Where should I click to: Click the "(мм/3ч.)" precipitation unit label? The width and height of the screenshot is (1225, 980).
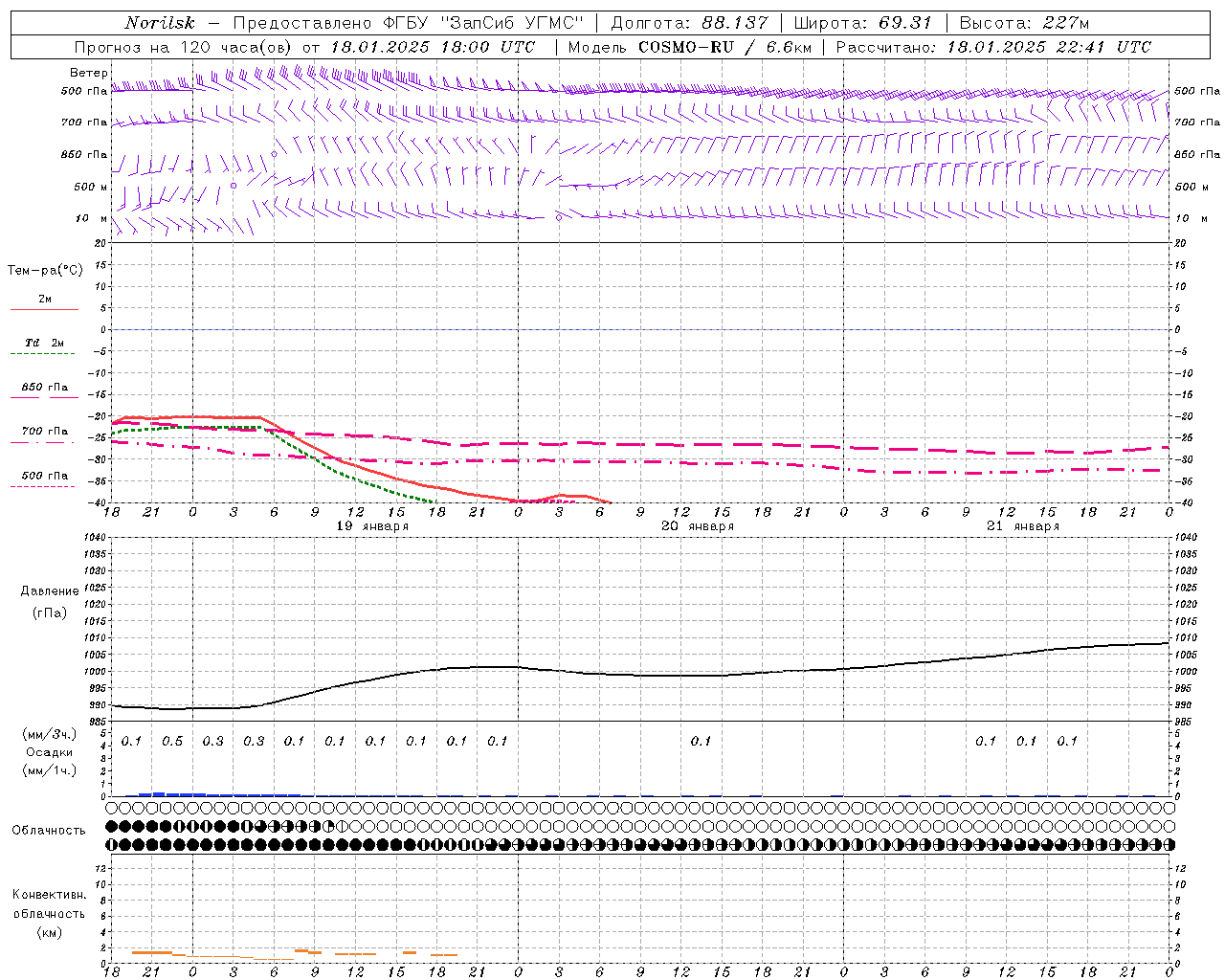coord(50,734)
